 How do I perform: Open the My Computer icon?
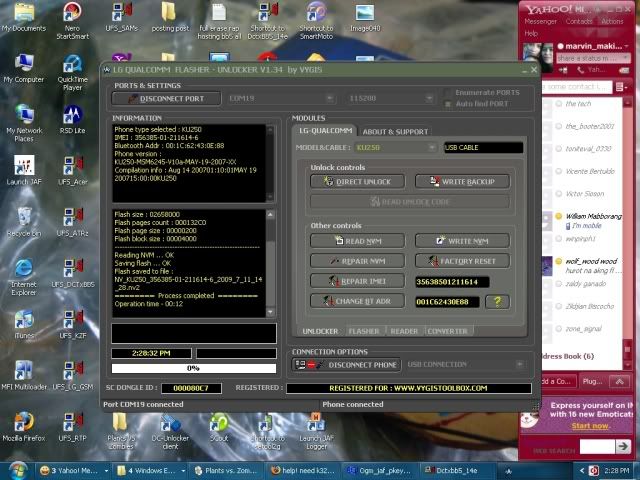click(x=24, y=68)
